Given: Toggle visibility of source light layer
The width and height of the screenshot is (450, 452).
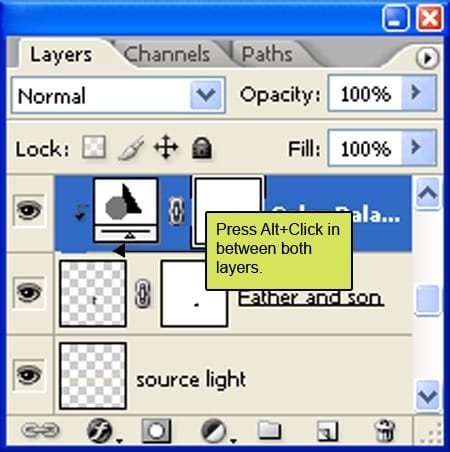Looking at the screenshot, I should pos(29,375).
